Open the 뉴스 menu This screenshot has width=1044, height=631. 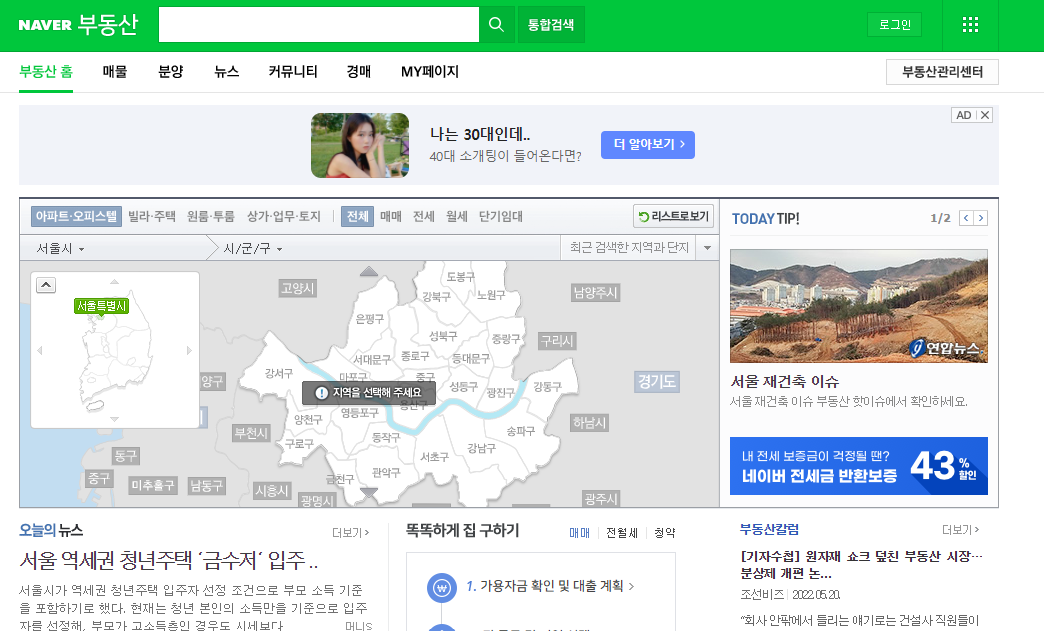click(226, 72)
